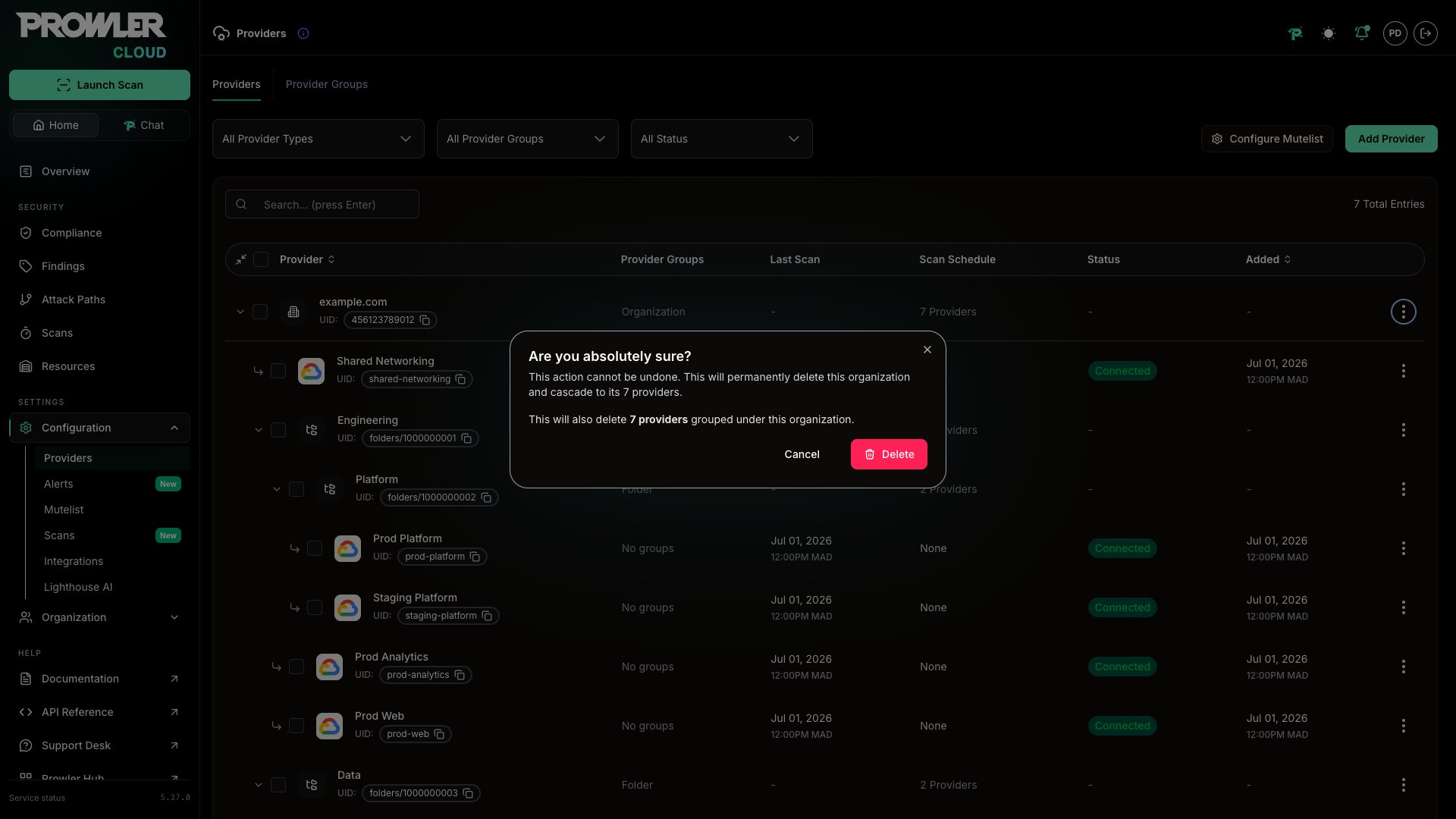Sort by the Added column header
The width and height of the screenshot is (1456, 819).
1269,259
